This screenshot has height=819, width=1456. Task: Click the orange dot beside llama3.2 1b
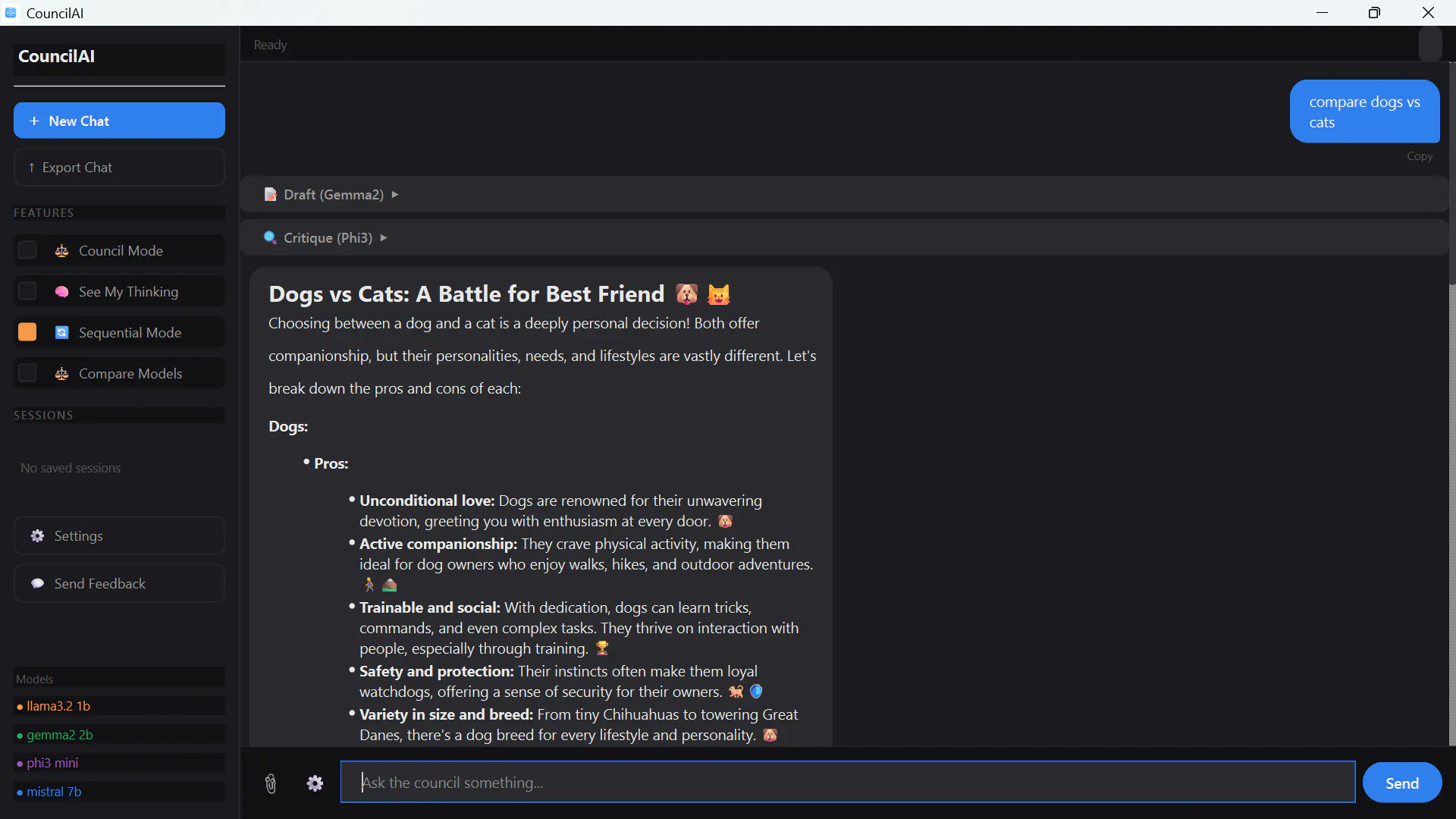tap(20, 707)
